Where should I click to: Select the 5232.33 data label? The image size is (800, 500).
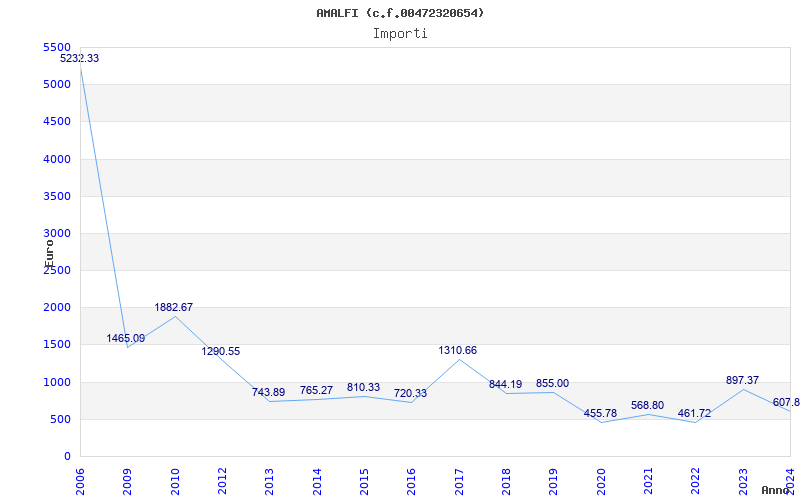tap(79, 58)
